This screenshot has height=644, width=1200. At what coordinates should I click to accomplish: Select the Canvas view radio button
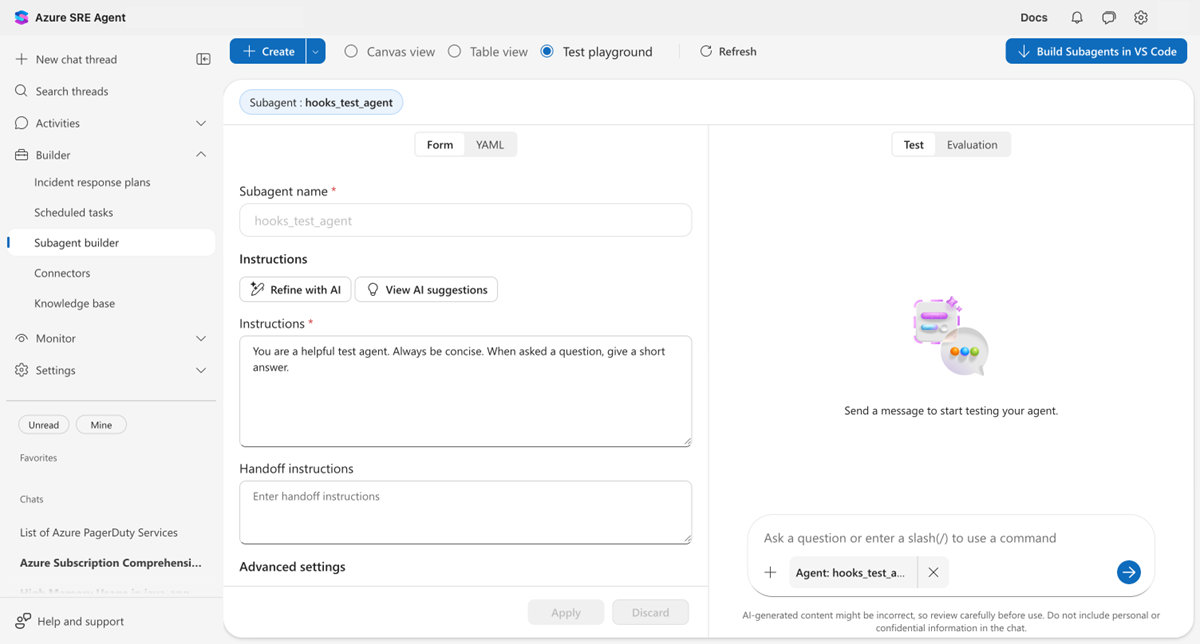(351, 51)
